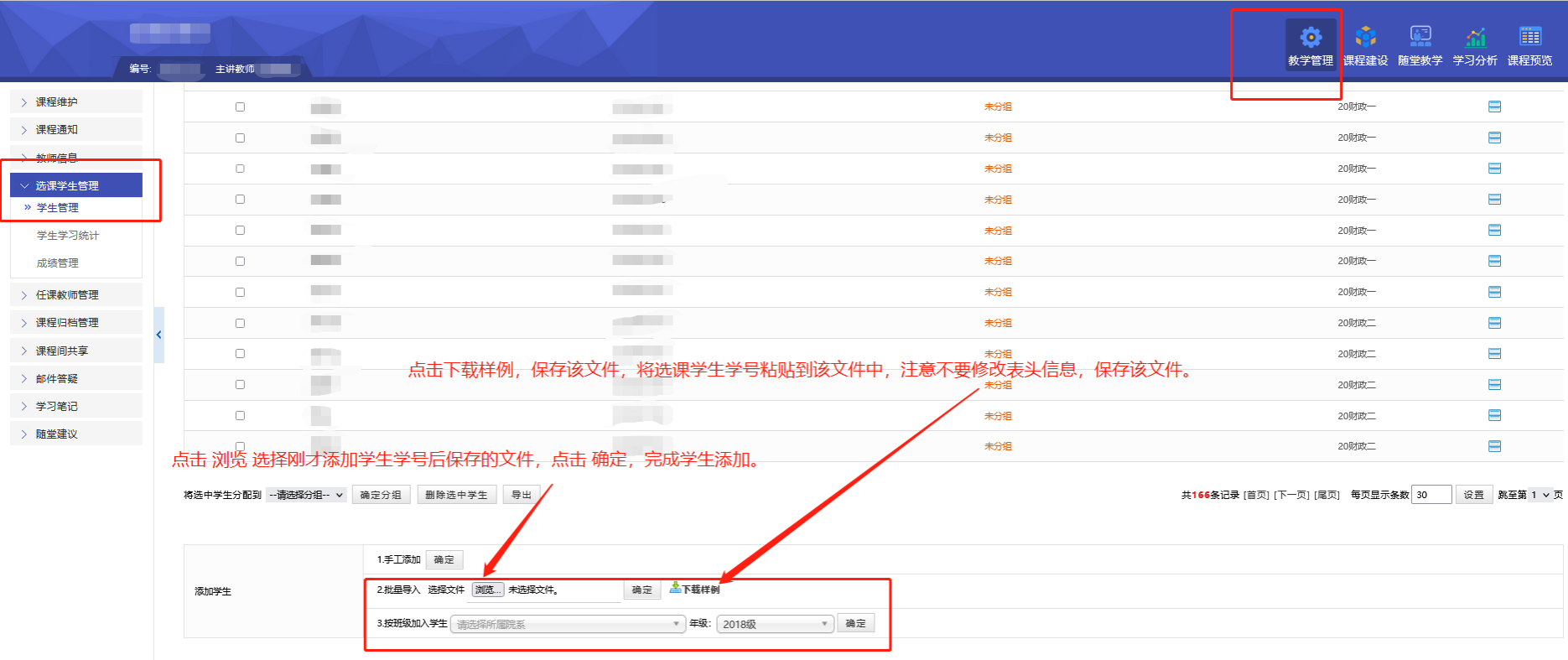Collapse the left sidebar with arrow handle
The height and width of the screenshot is (660, 1568).
pyautogui.click(x=159, y=335)
